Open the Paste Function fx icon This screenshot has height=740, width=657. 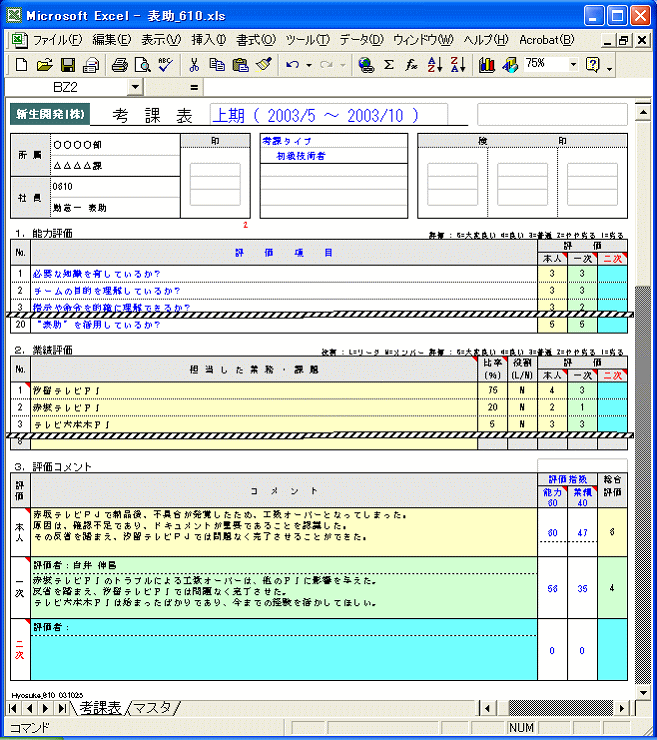(412, 65)
